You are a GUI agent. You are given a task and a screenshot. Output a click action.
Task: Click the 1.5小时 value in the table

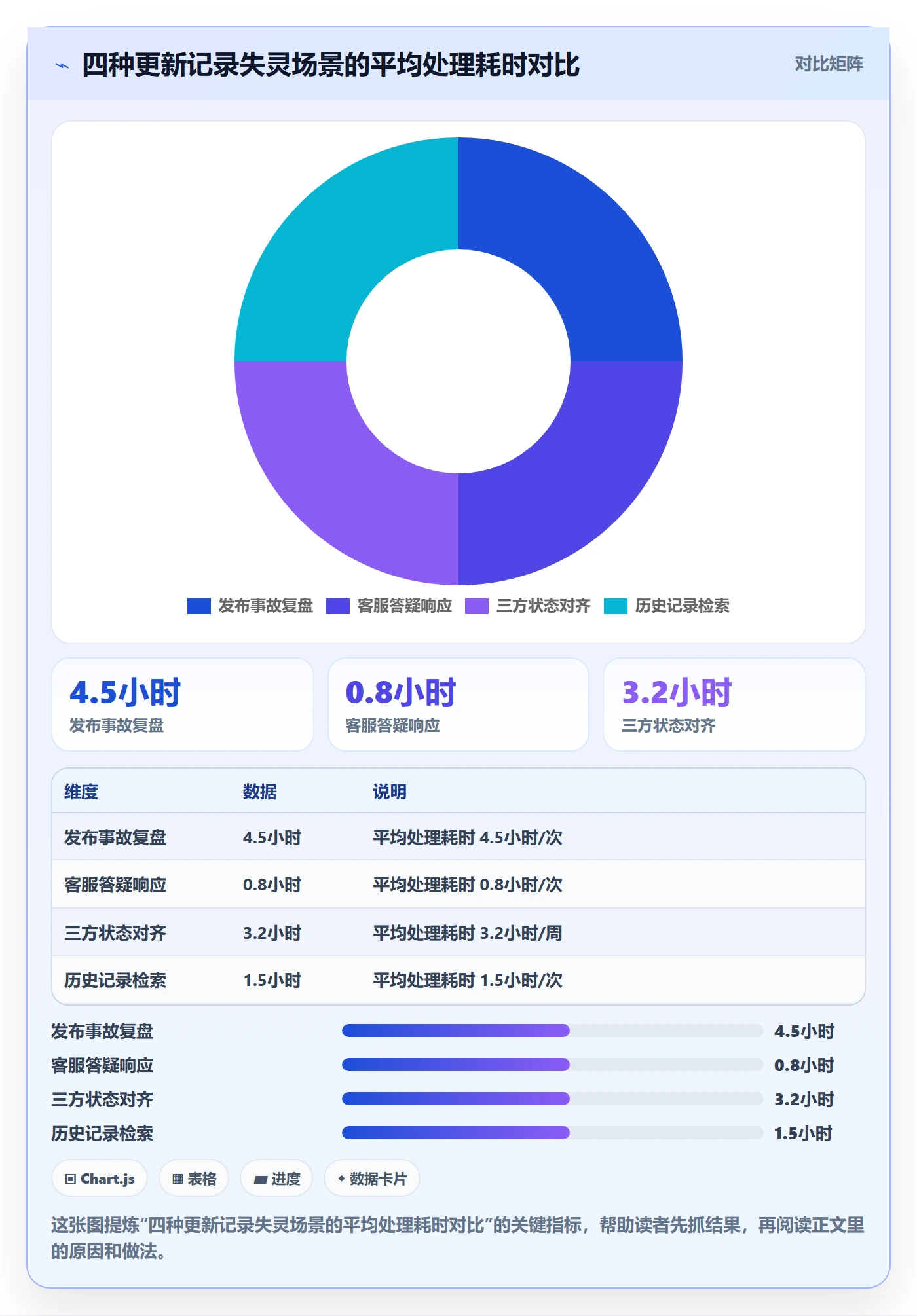272,980
